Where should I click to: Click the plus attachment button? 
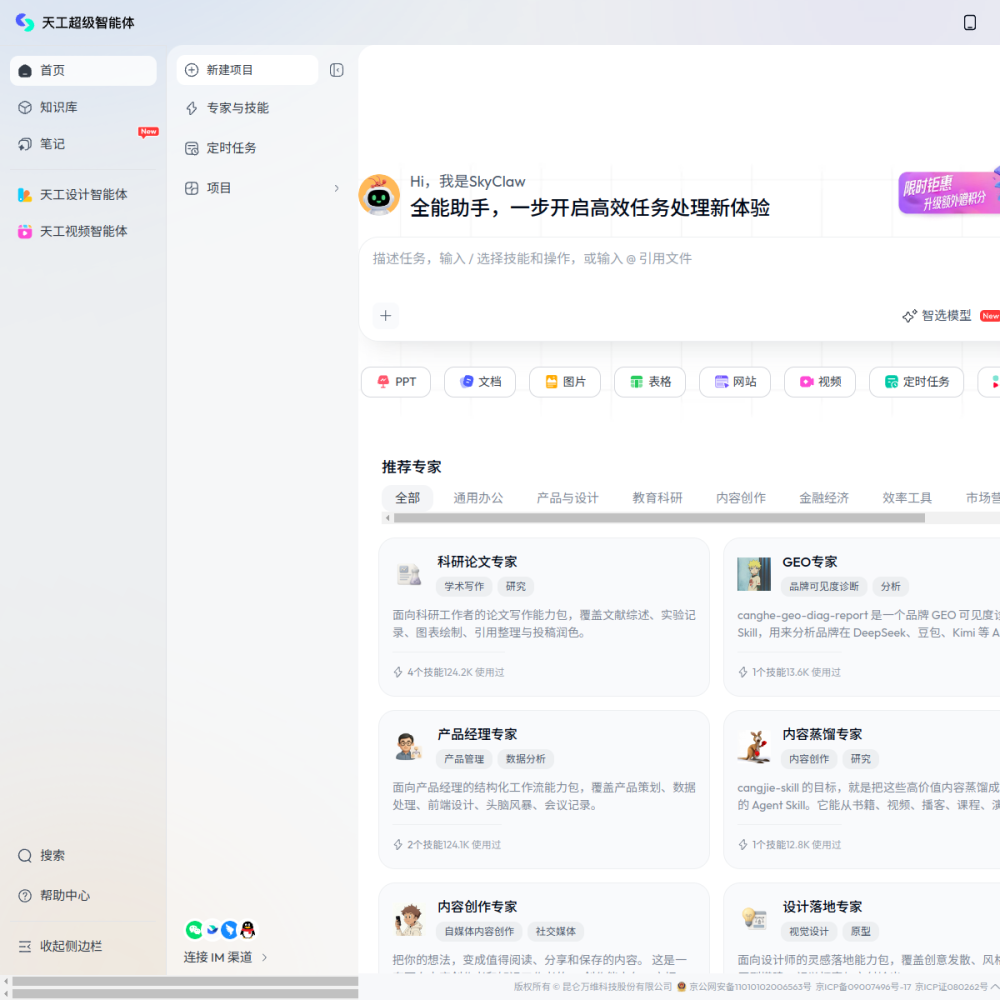[x=386, y=316]
